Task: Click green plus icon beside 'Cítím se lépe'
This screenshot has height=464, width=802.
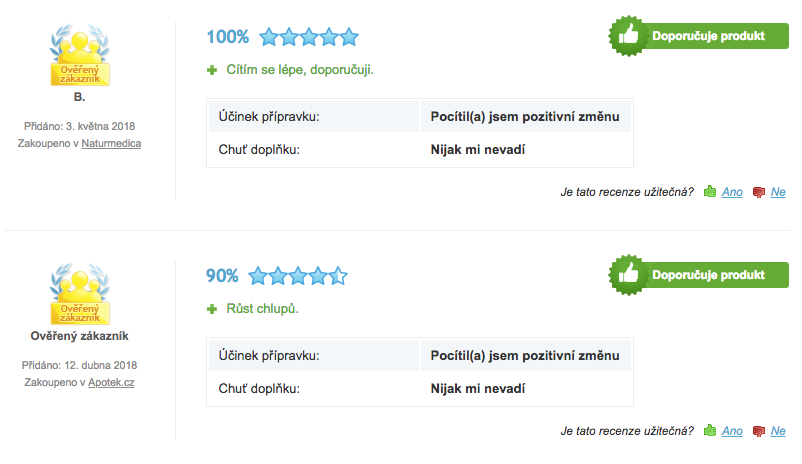Action: point(212,70)
